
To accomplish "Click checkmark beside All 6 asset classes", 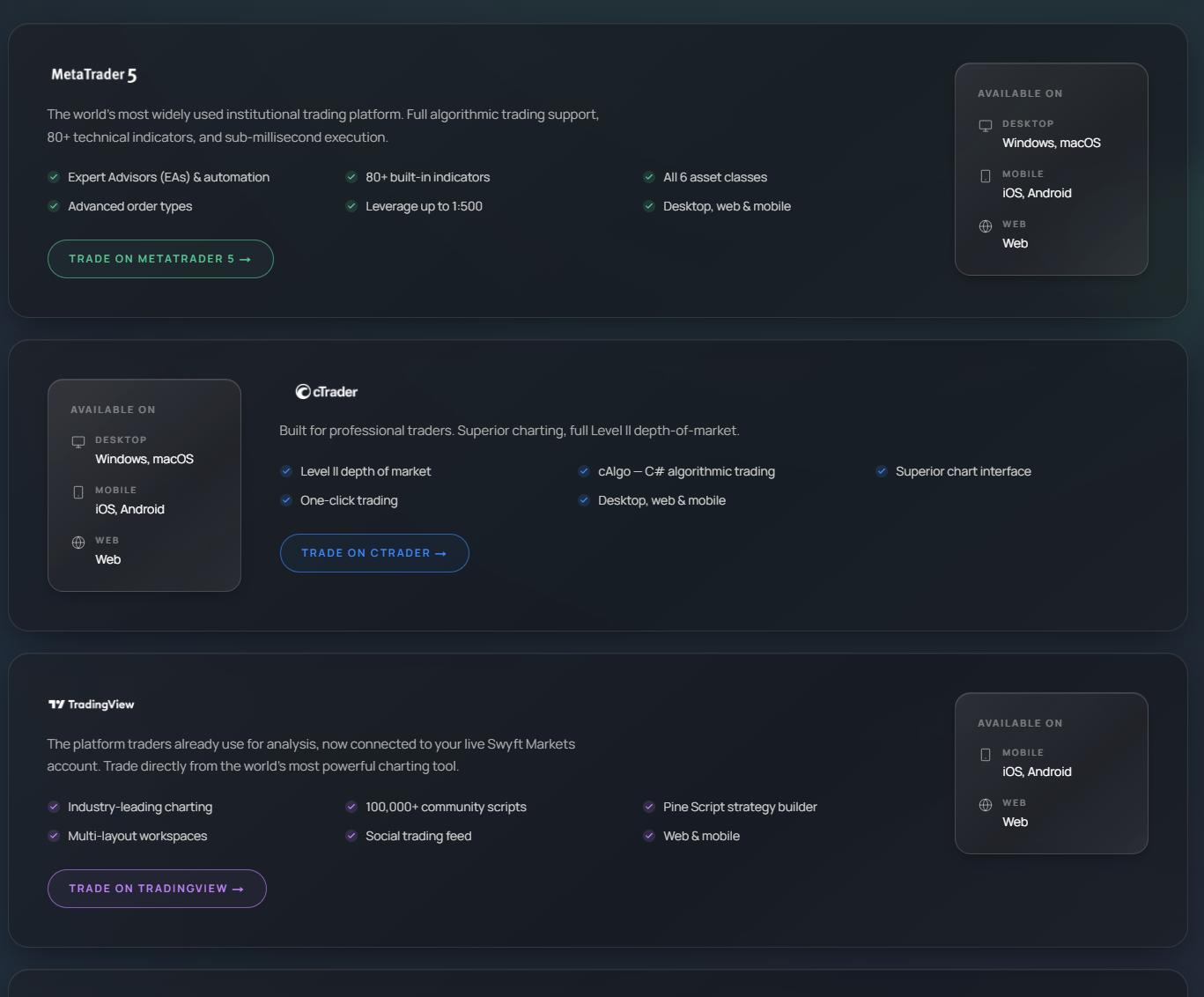I will click(x=649, y=177).
